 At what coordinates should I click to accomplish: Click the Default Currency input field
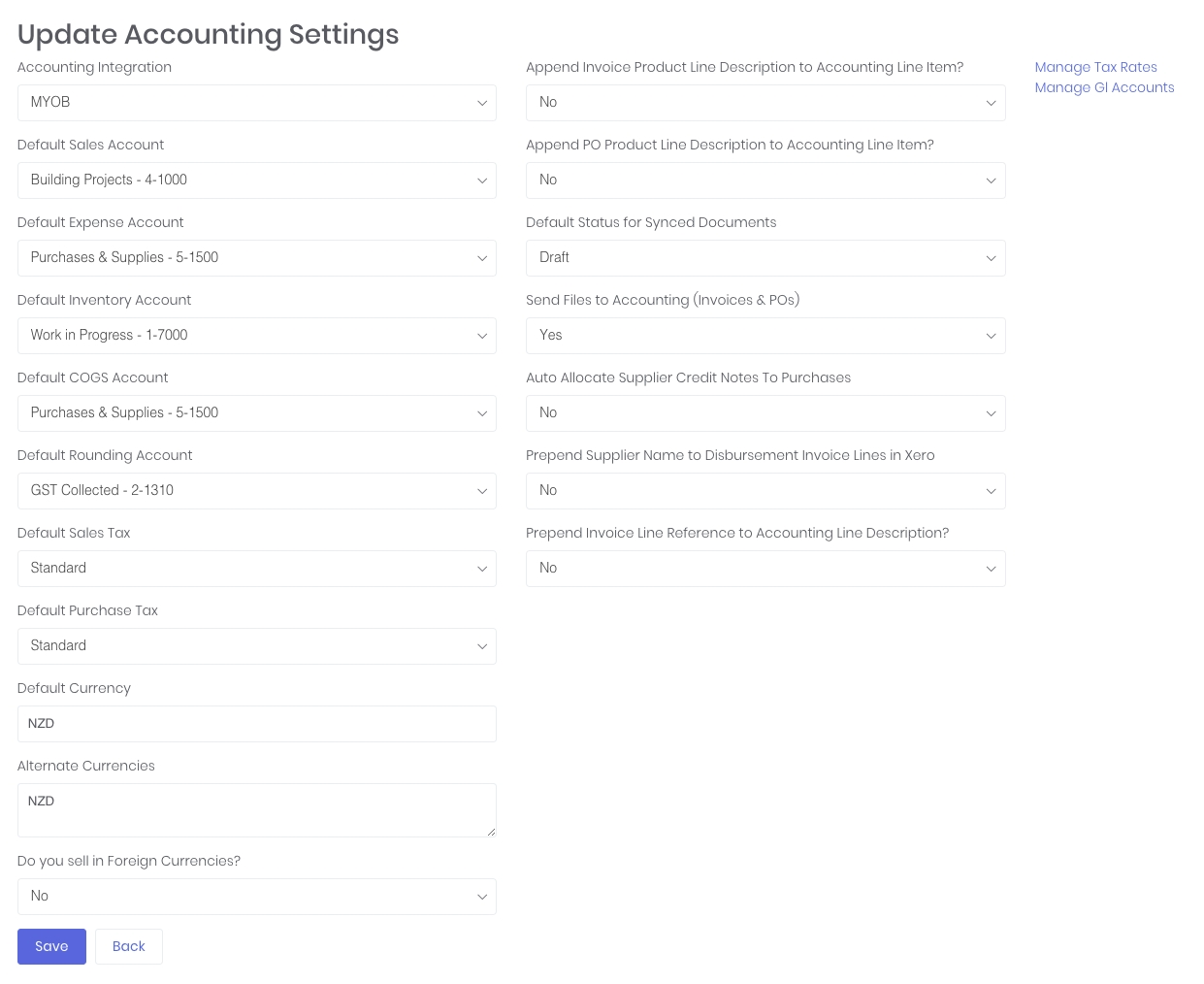click(x=256, y=724)
